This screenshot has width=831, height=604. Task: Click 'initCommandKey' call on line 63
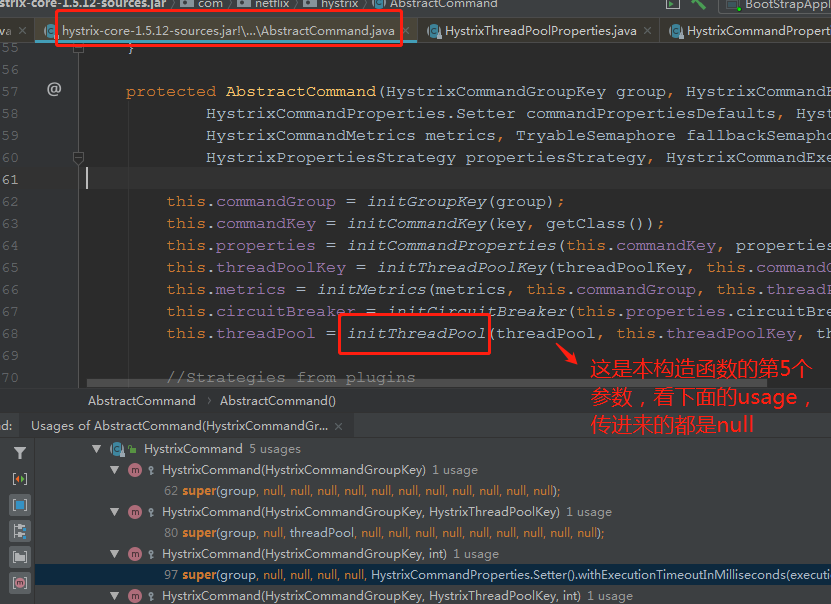pyautogui.click(x=417, y=224)
